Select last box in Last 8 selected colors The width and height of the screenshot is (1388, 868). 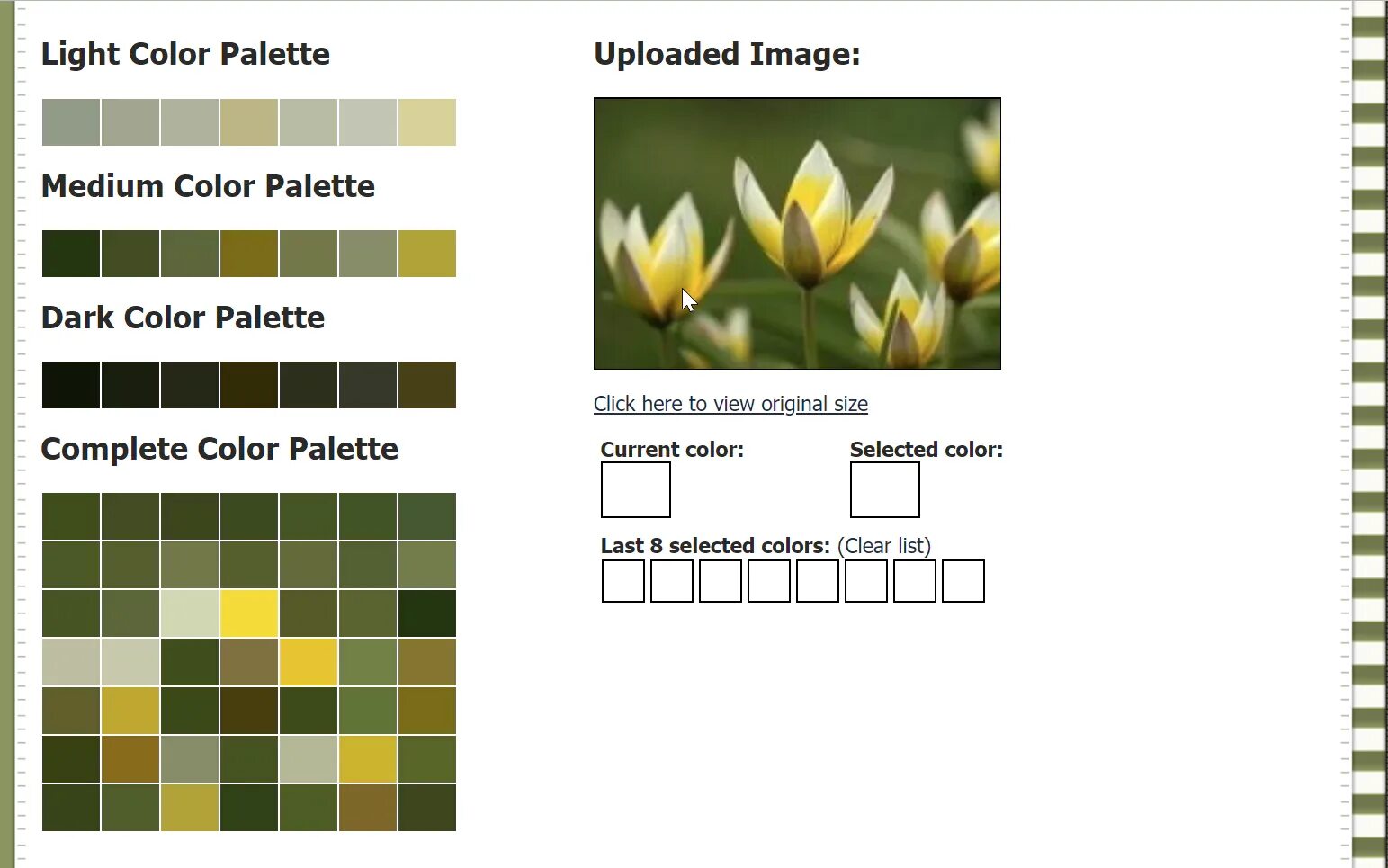point(963,581)
